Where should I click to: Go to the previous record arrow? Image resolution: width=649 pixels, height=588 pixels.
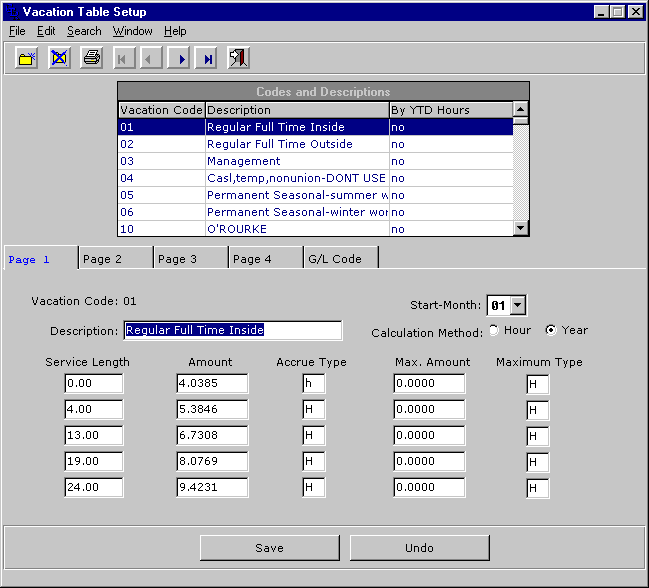[152, 59]
